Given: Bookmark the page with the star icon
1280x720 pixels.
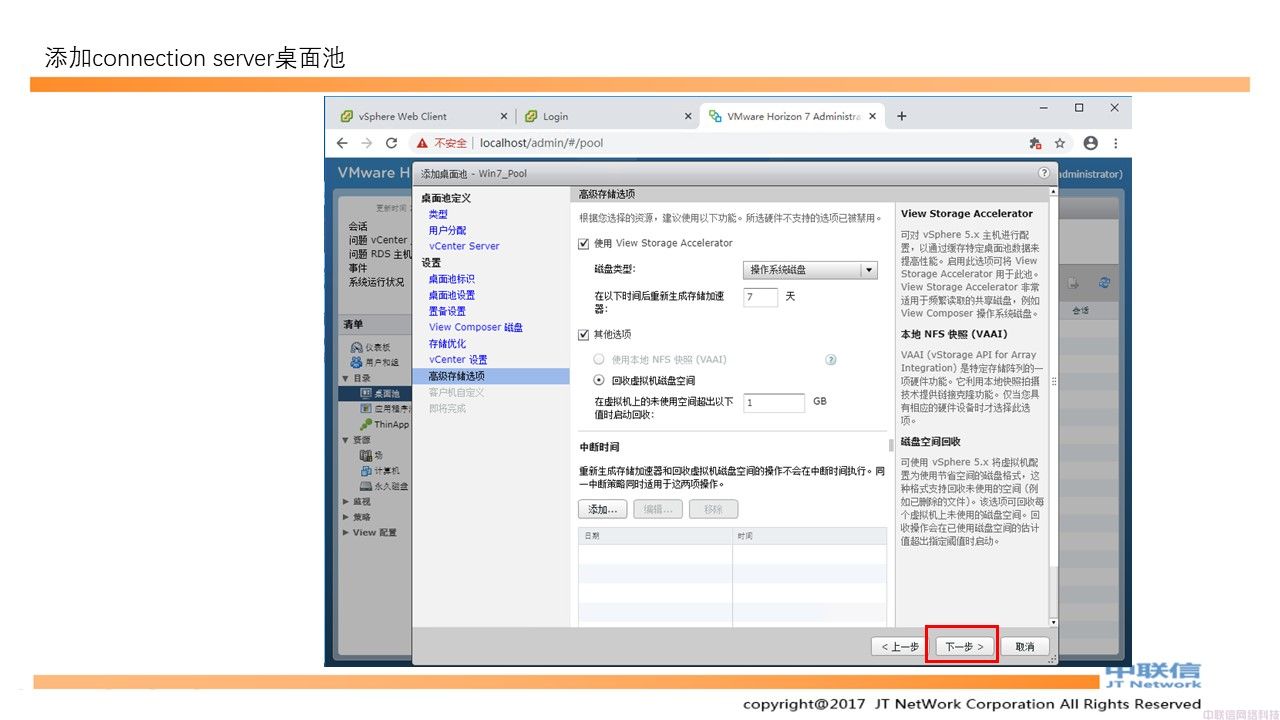Looking at the screenshot, I should (1060, 143).
